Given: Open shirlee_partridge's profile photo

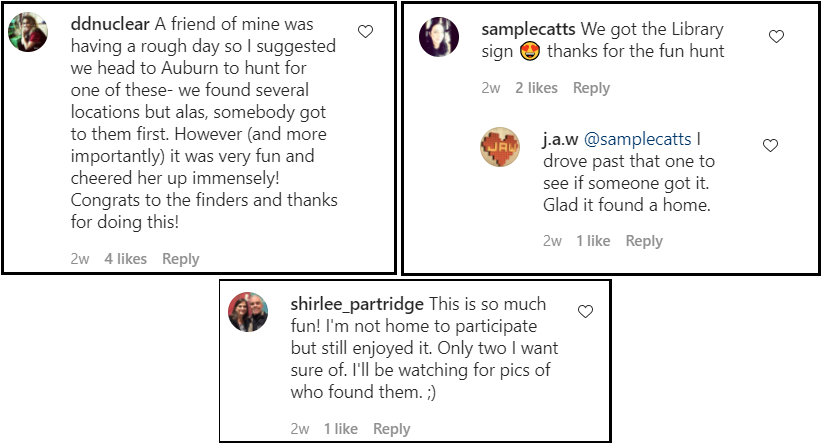Looking at the screenshot, I should click(x=248, y=312).
